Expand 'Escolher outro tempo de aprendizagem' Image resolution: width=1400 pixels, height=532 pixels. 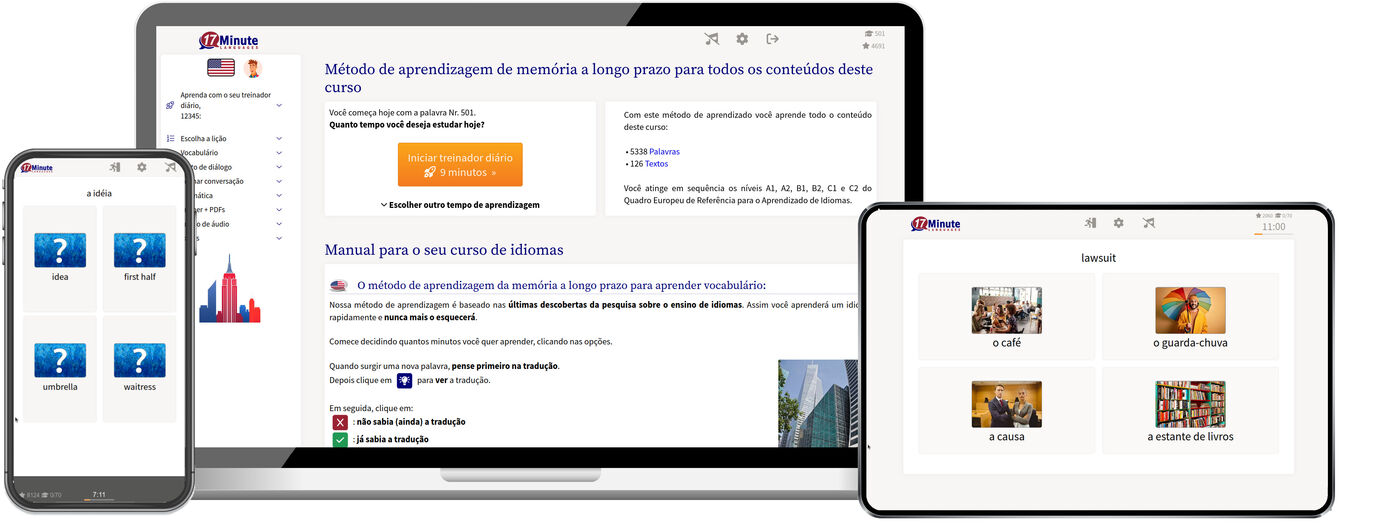(x=460, y=205)
